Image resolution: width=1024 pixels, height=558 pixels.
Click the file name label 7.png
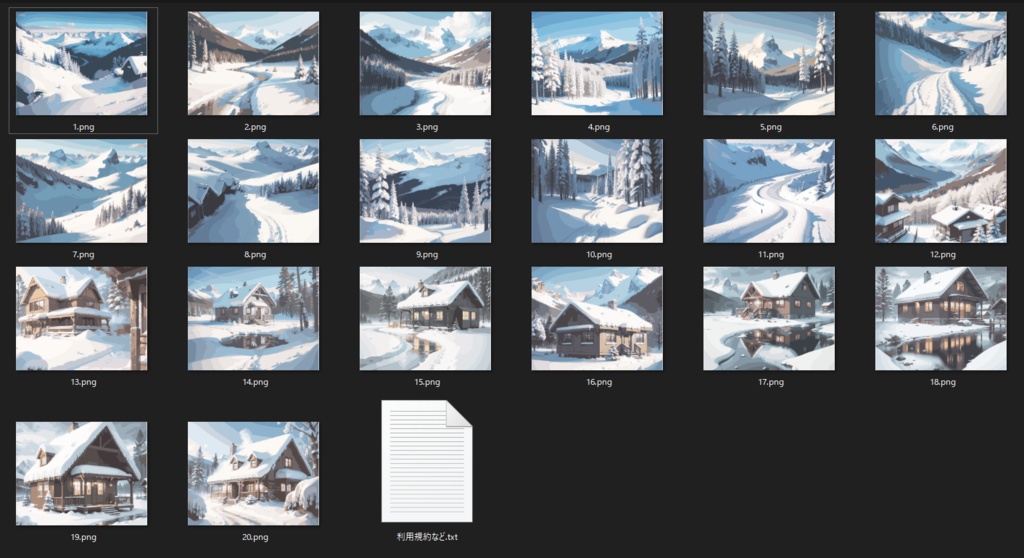[84, 255]
